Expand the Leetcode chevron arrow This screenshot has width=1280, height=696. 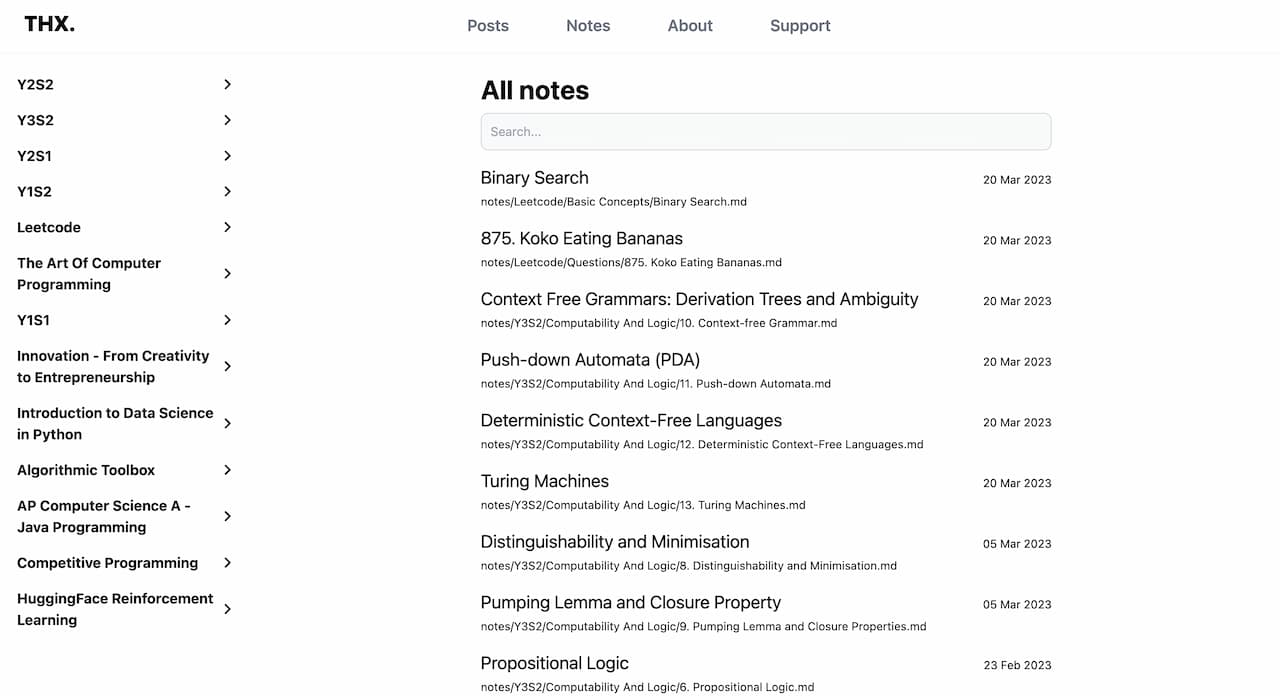227,227
